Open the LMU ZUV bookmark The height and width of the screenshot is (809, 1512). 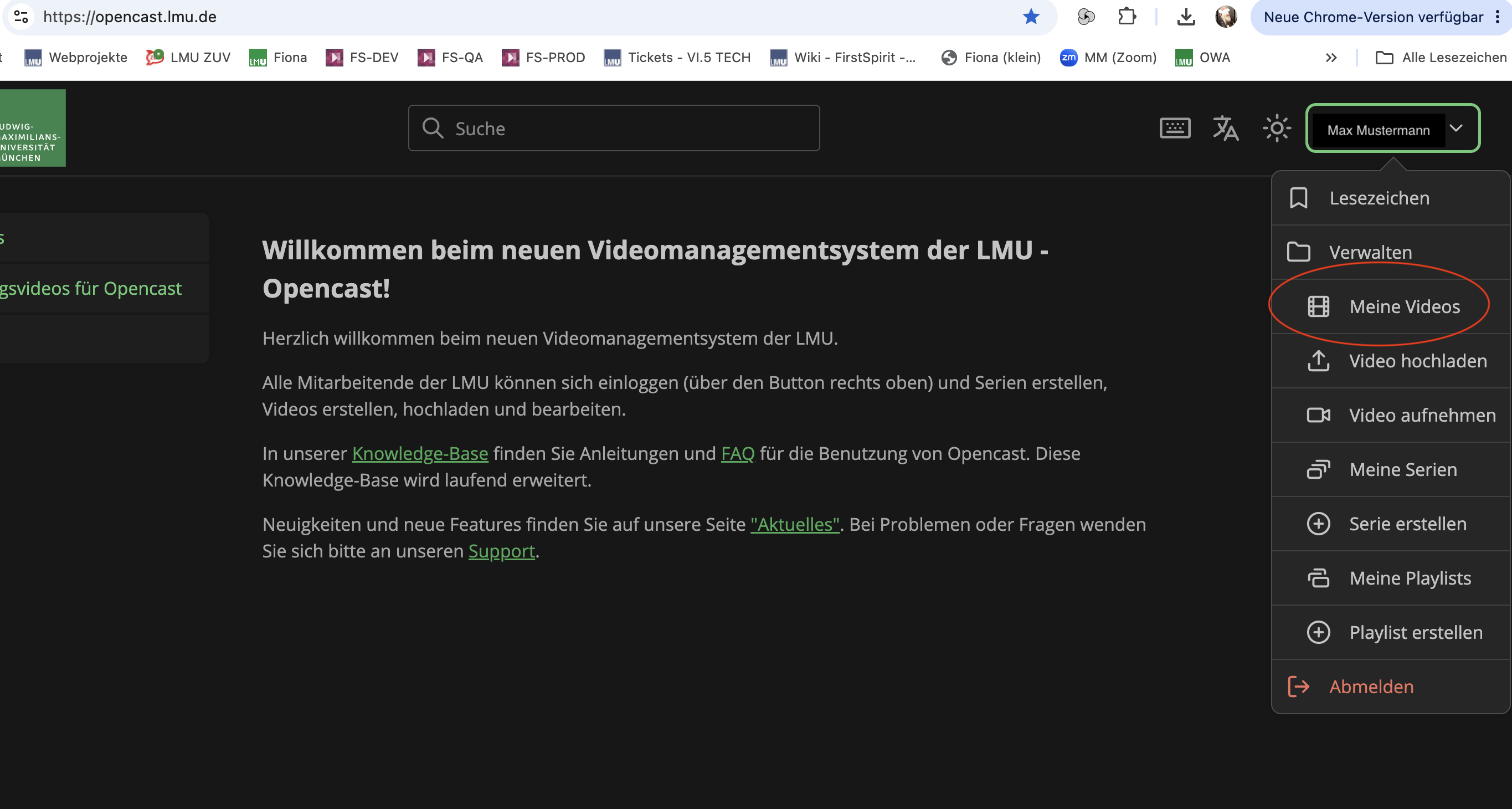tap(188, 58)
